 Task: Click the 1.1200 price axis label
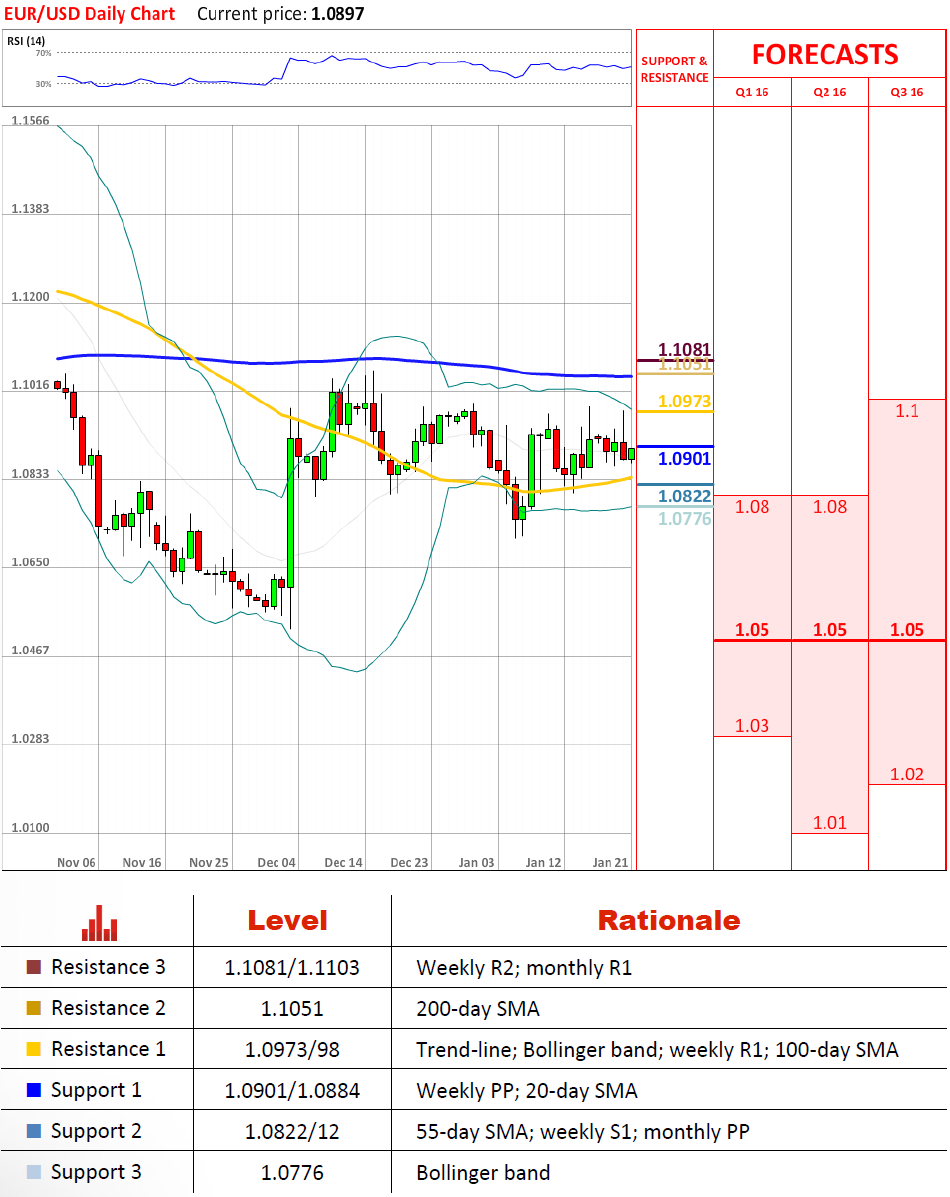(x=31, y=297)
